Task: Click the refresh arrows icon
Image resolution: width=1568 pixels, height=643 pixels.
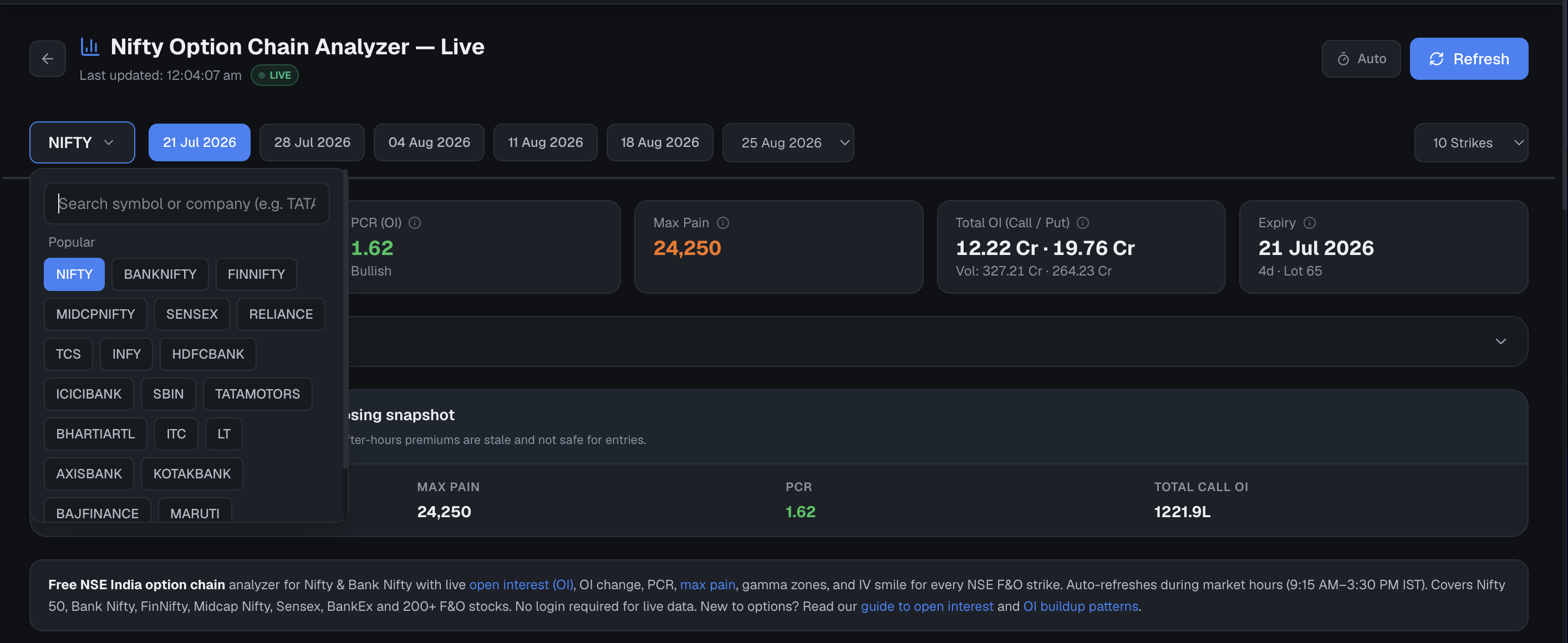Action: point(1437,59)
